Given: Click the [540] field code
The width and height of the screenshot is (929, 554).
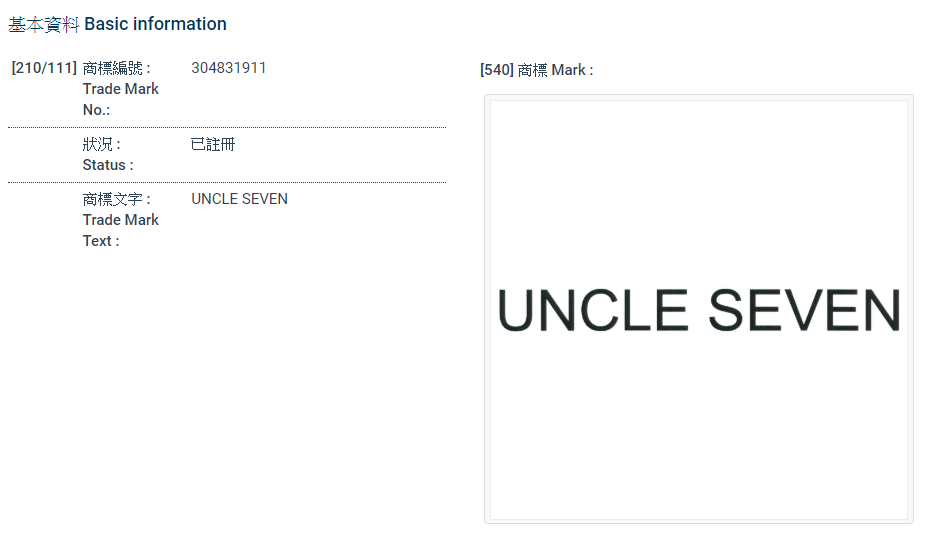Looking at the screenshot, I should (x=497, y=70).
